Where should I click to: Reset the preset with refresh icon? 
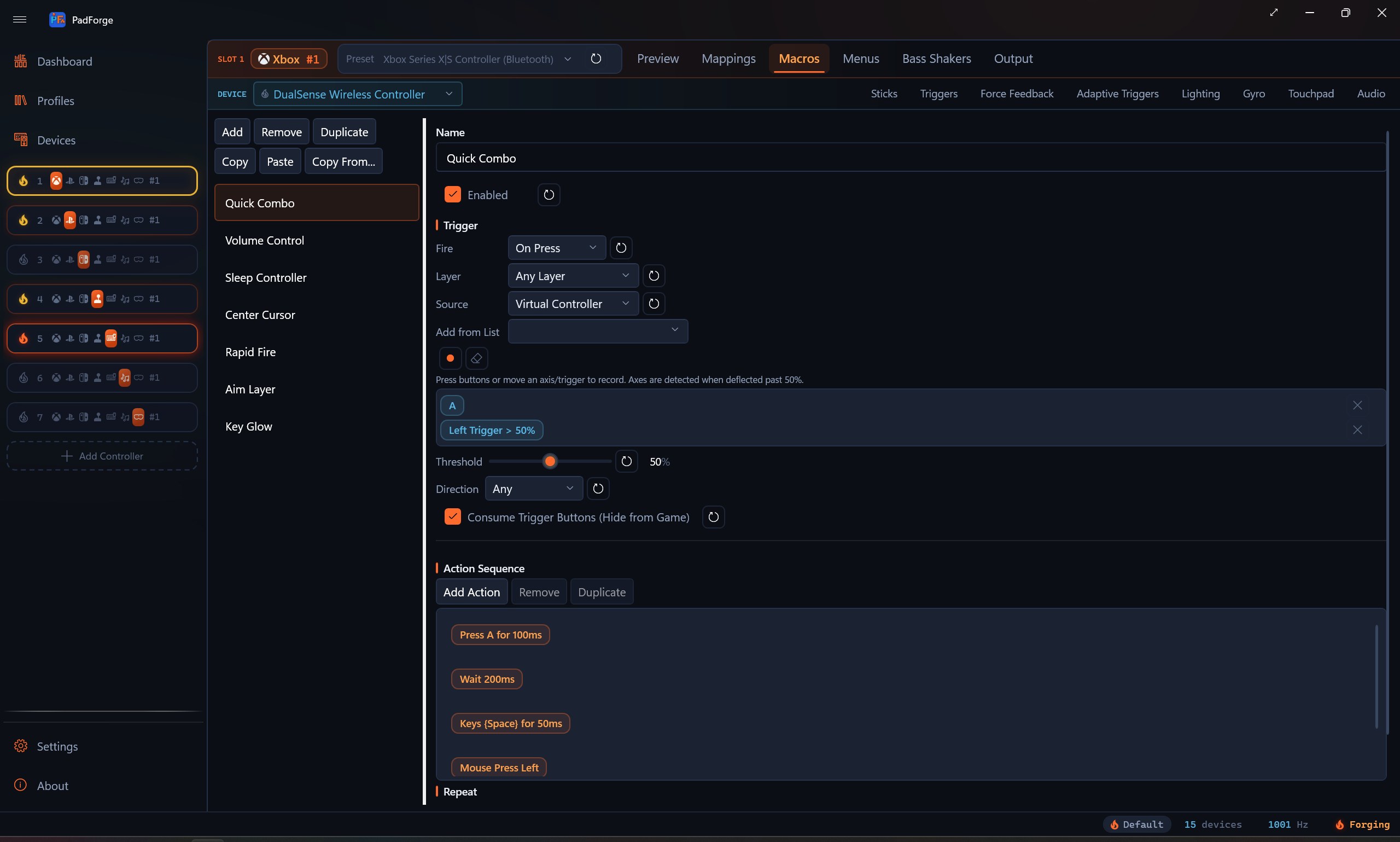(x=596, y=59)
